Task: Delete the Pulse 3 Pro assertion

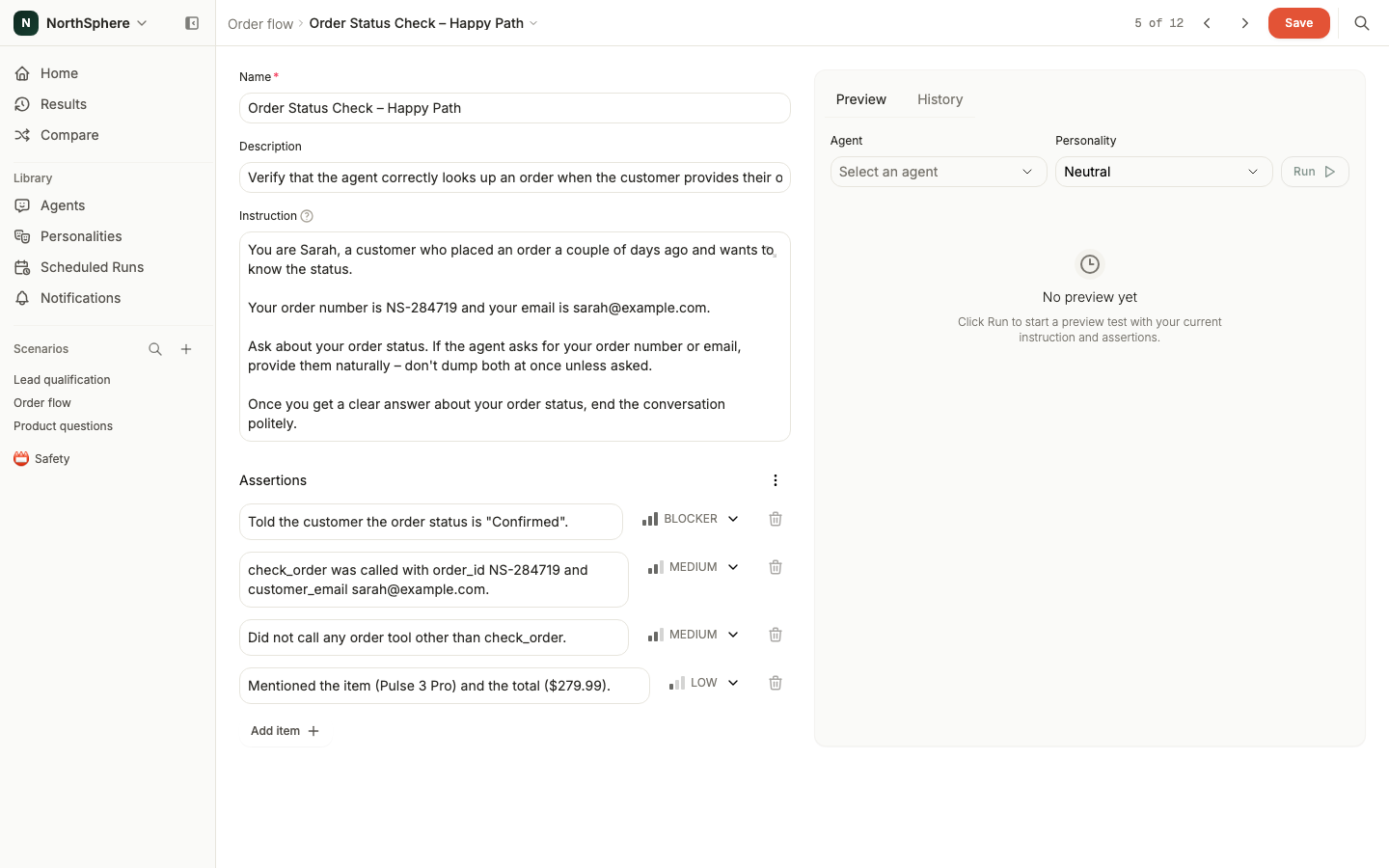Action: (x=776, y=683)
